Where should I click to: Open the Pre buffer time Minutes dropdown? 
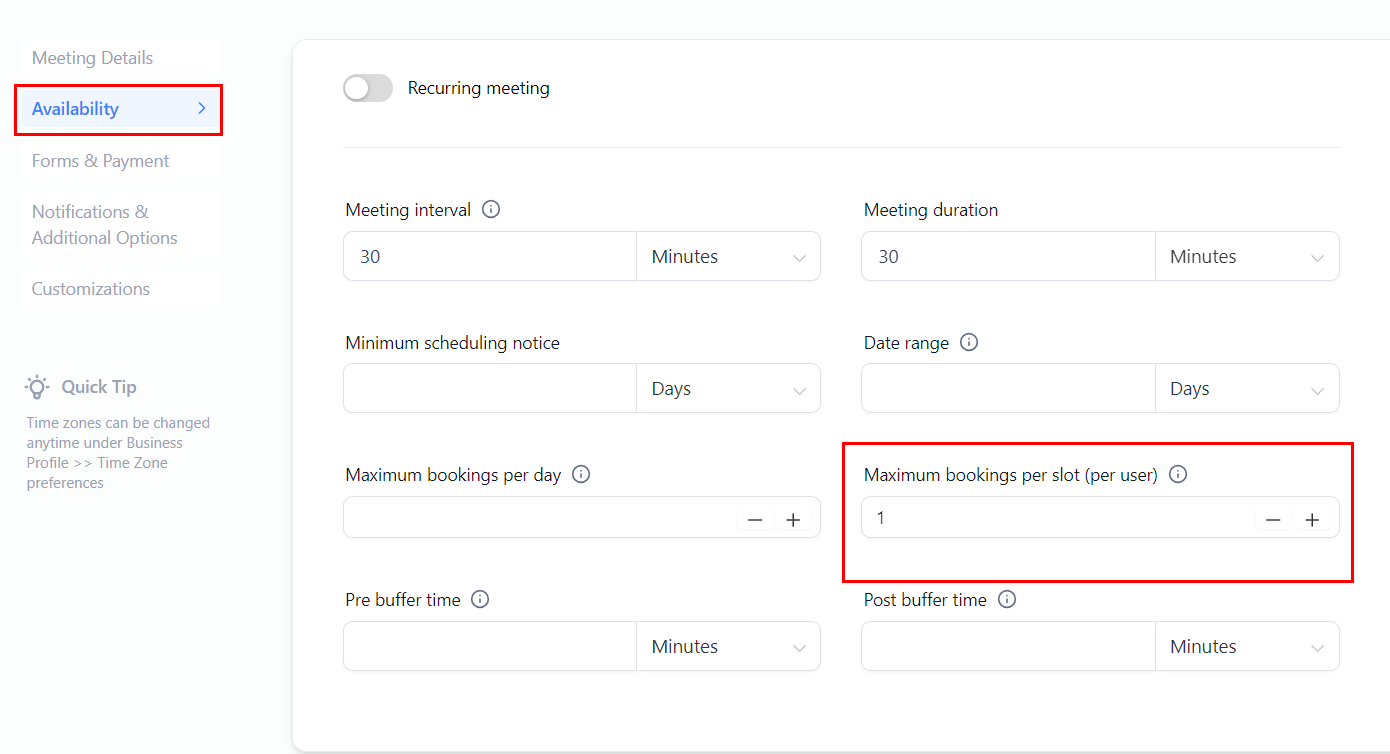[x=728, y=647]
